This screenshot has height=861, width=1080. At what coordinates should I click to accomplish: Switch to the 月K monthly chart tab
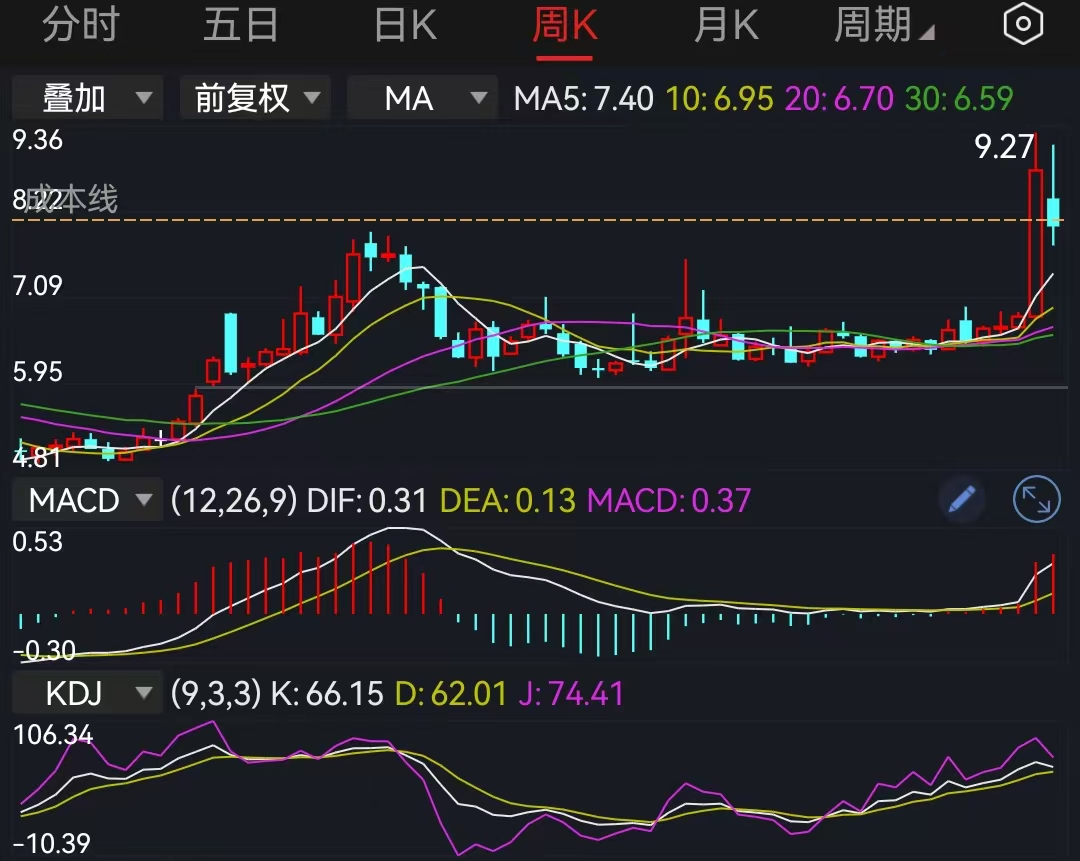point(727,25)
